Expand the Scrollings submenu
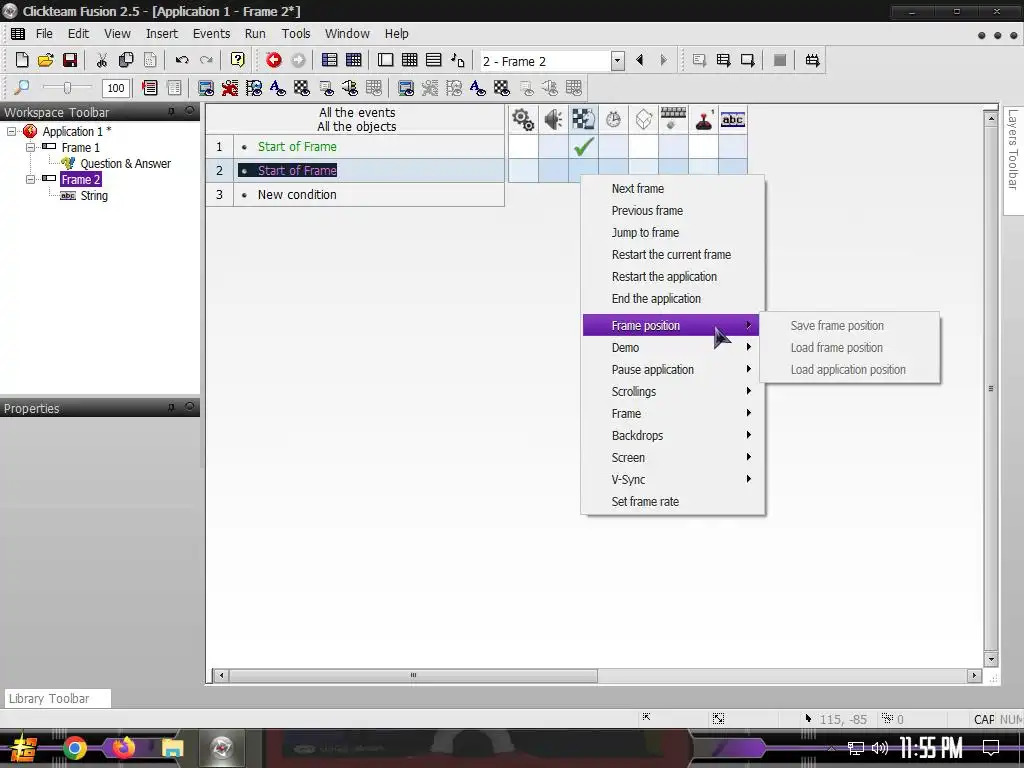This screenshot has width=1024, height=768. 673,392
